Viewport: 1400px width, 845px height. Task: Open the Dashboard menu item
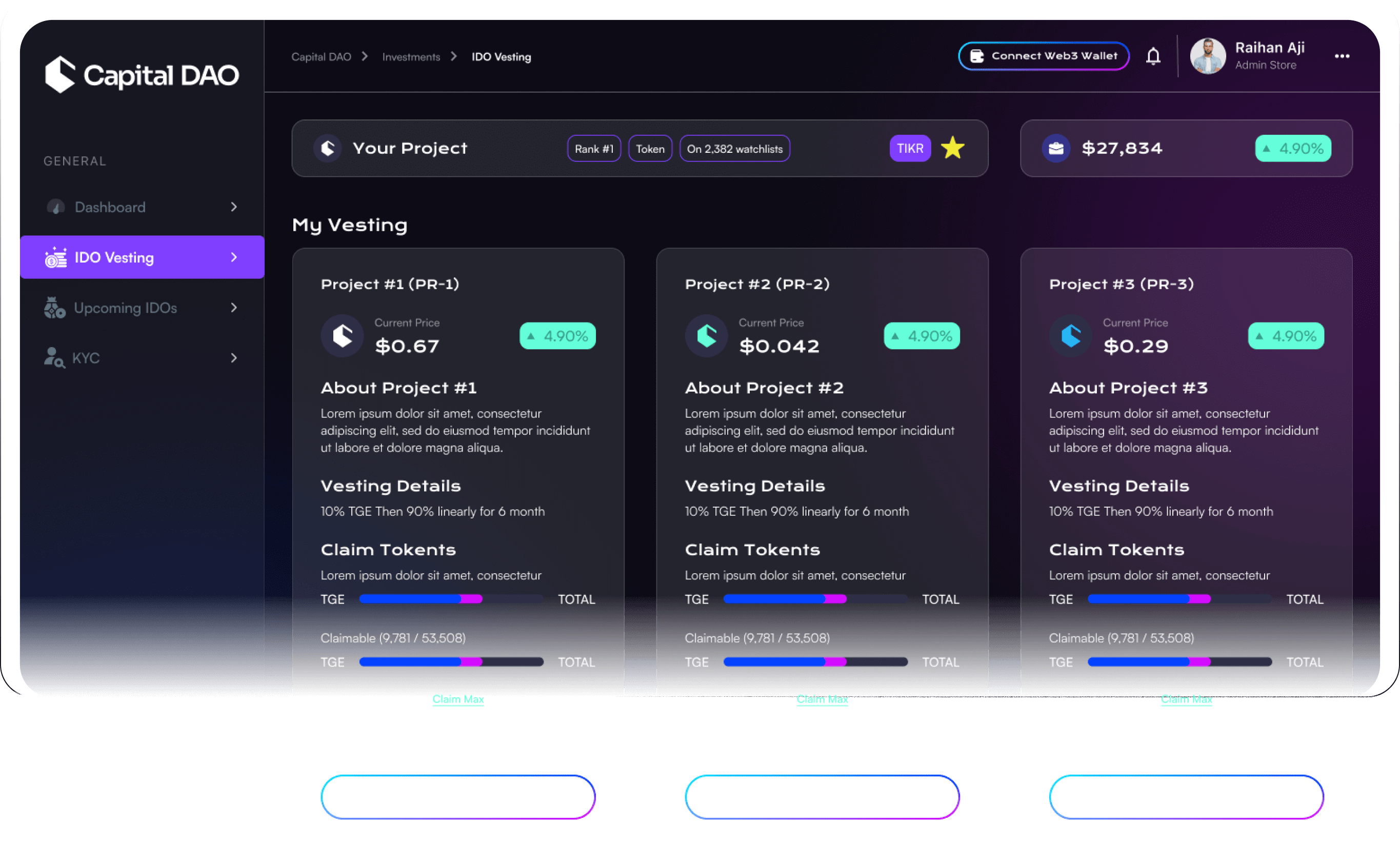(x=142, y=207)
